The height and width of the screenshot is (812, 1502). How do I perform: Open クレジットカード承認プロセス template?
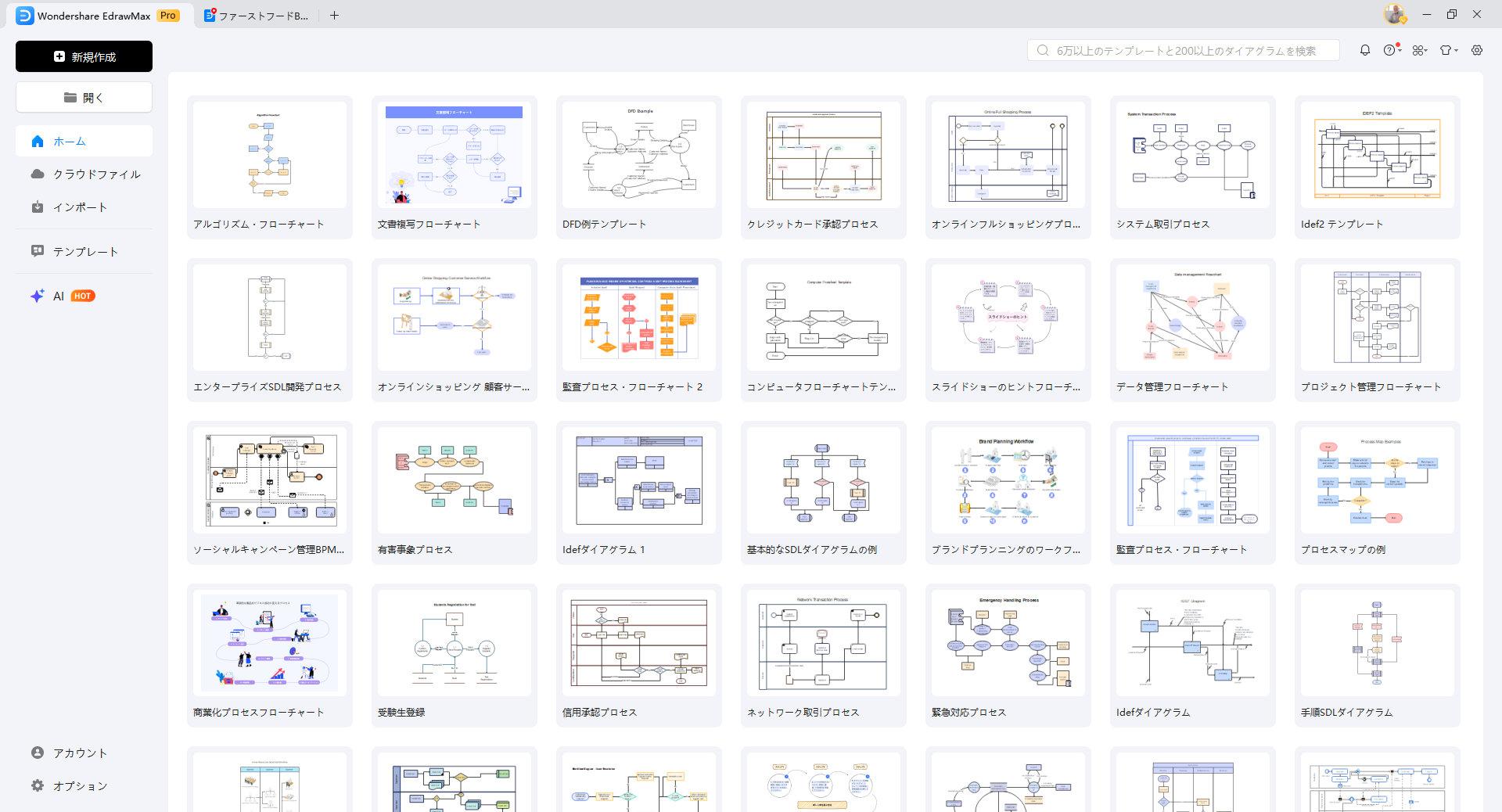pos(824,167)
